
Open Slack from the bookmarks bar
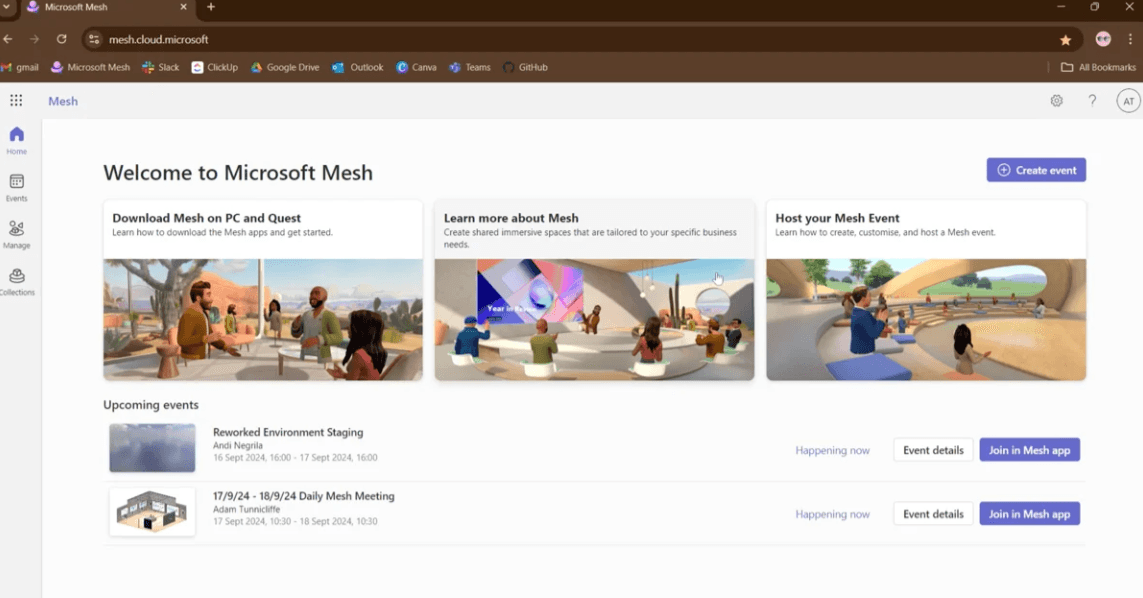(x=160, y=67)
